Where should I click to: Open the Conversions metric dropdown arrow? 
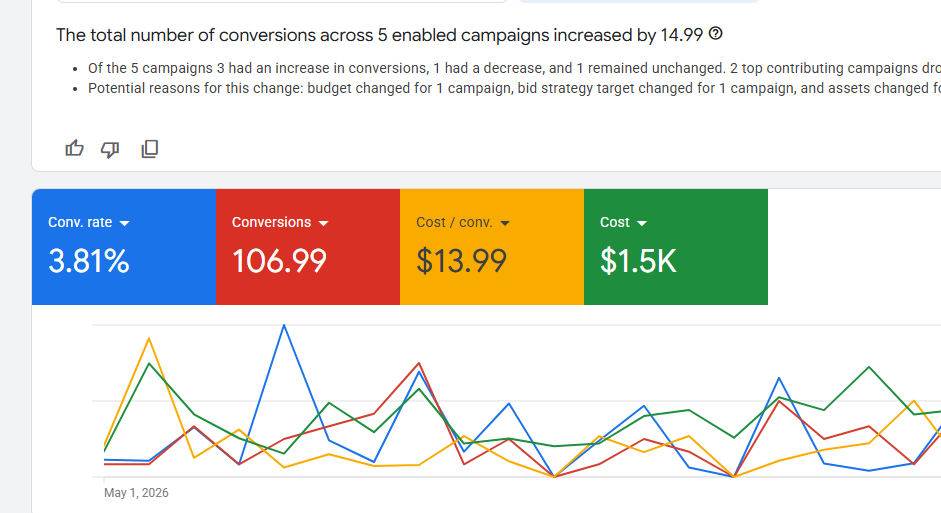click(x=323, y=223)
